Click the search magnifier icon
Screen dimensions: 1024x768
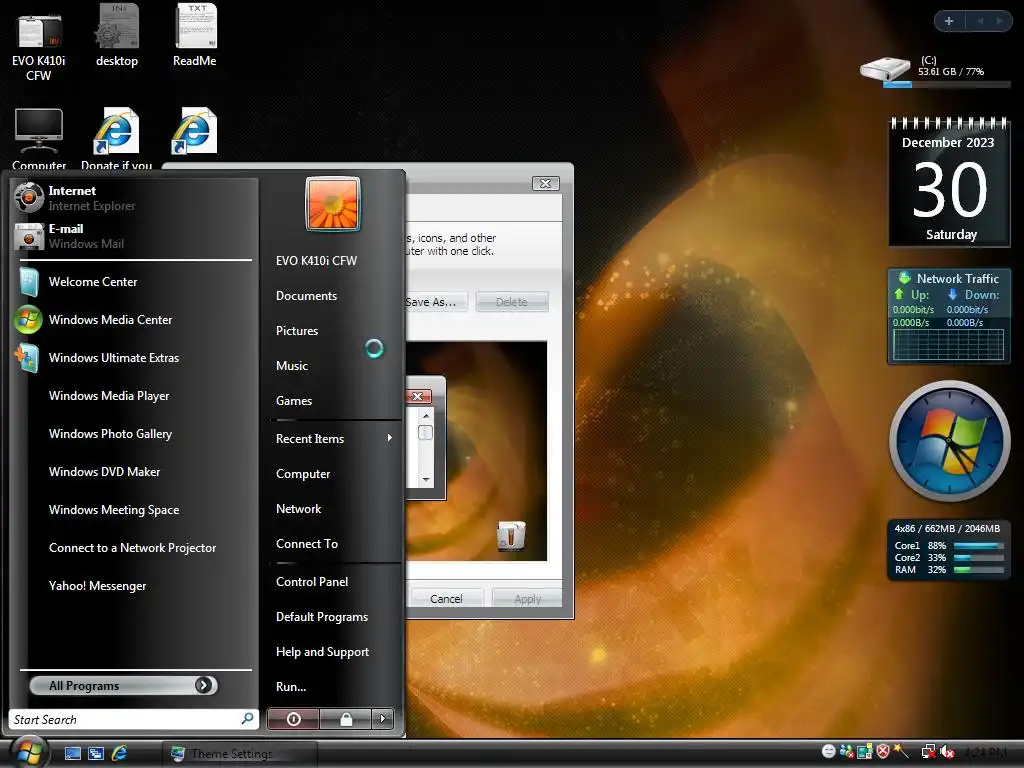[248, 718]
